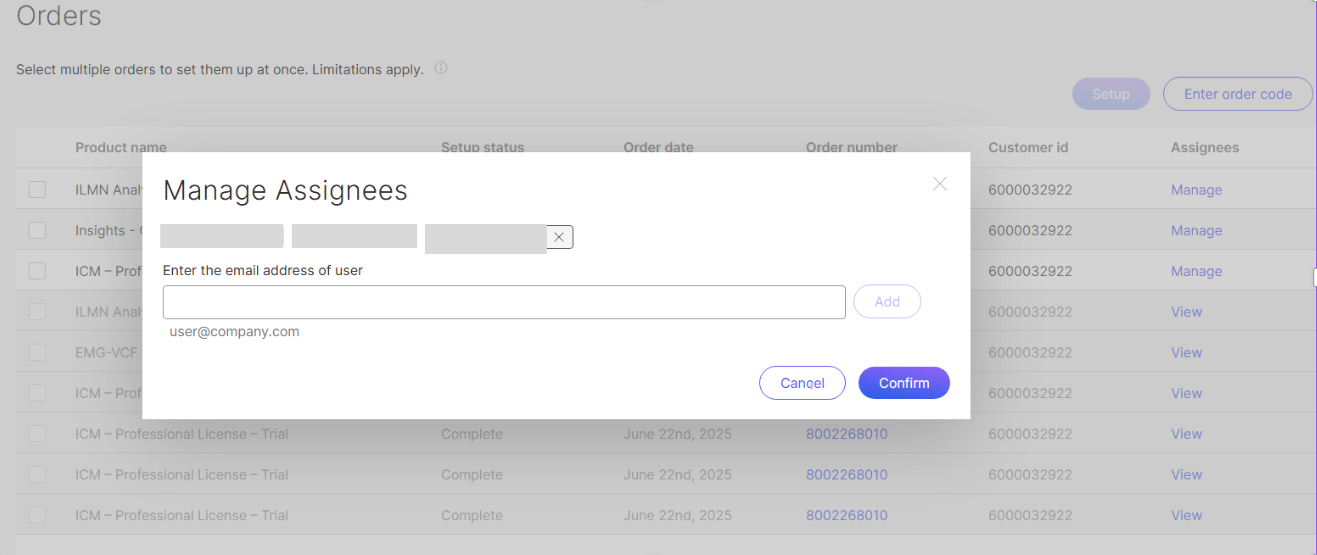Viewport: 1317px width, 555px height.
Task: Sort orders by Order date header
Action: click(x=658, y=147)
